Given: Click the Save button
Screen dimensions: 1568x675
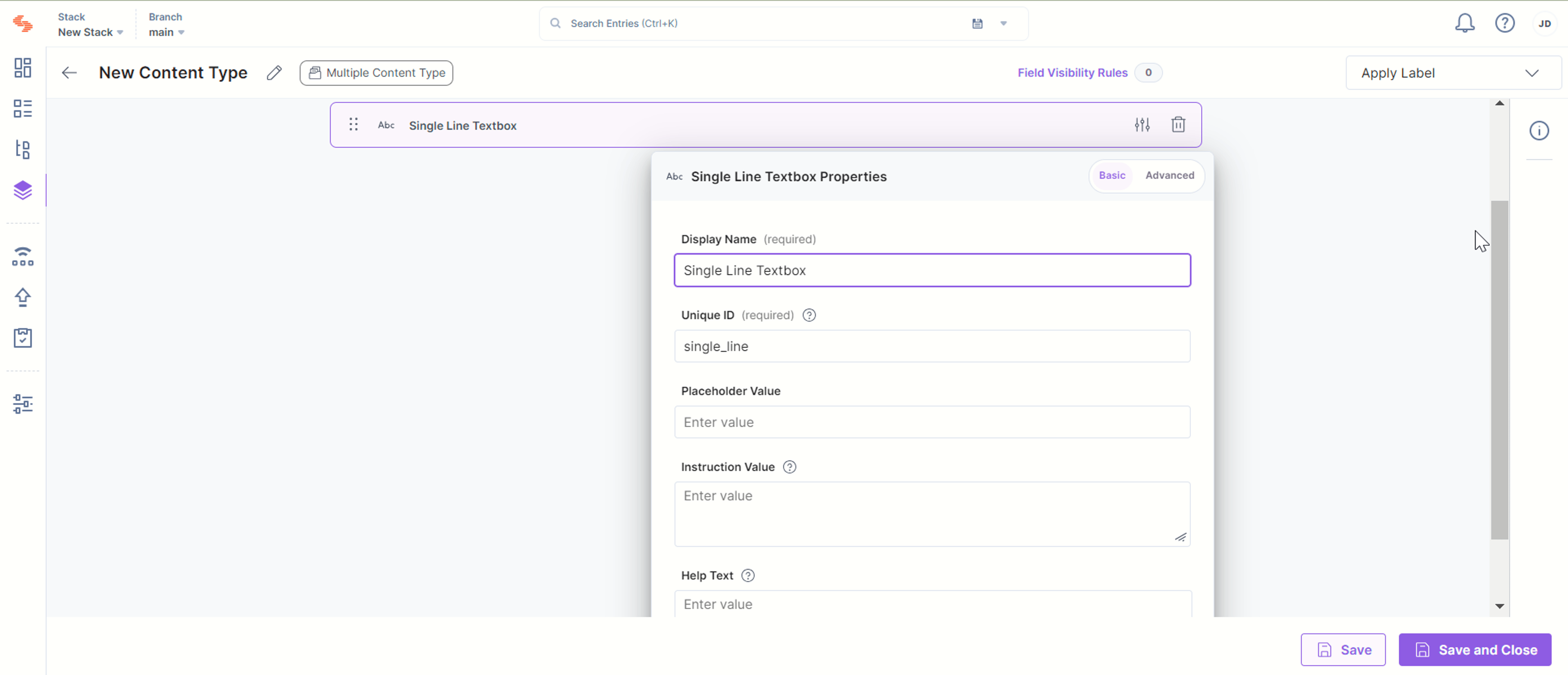Looking at the screenshot, I should (x=1343, y=650).
